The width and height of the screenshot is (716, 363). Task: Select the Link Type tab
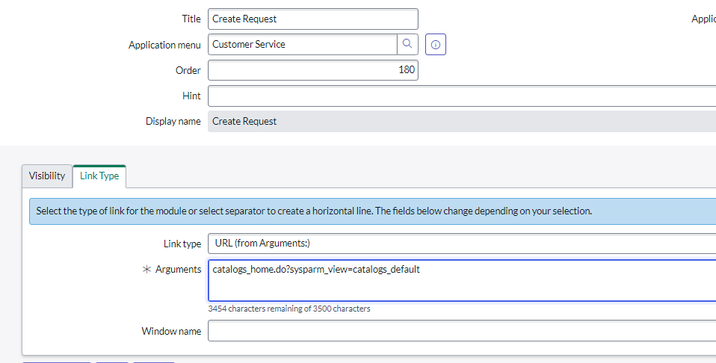tap(99, 176)
